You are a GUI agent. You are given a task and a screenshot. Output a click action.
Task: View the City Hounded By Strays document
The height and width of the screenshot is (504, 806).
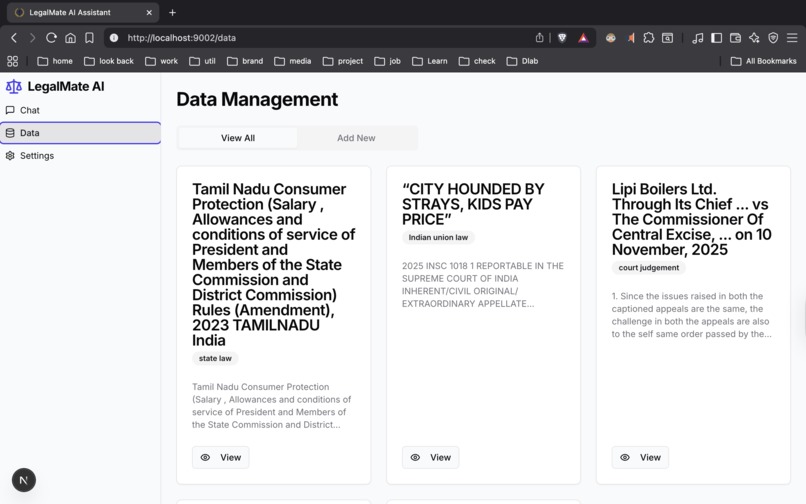tap(430, 457)
